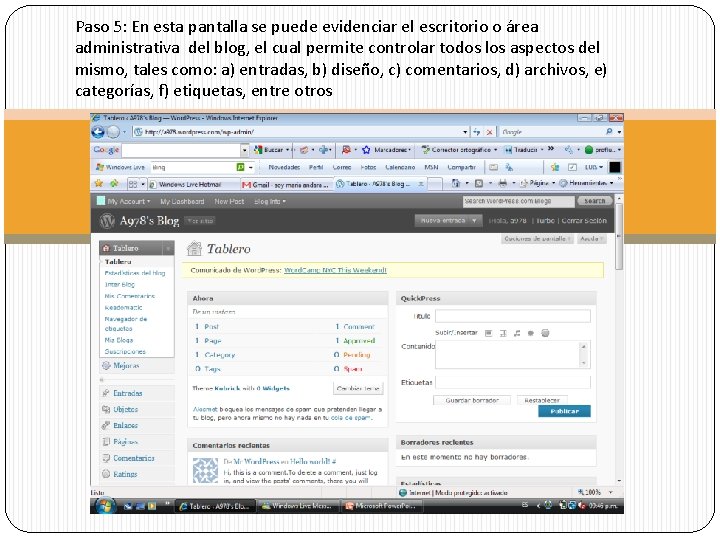Click QuickPress add image icon
This screenshot has width=720, height=540.
[489, 333]
